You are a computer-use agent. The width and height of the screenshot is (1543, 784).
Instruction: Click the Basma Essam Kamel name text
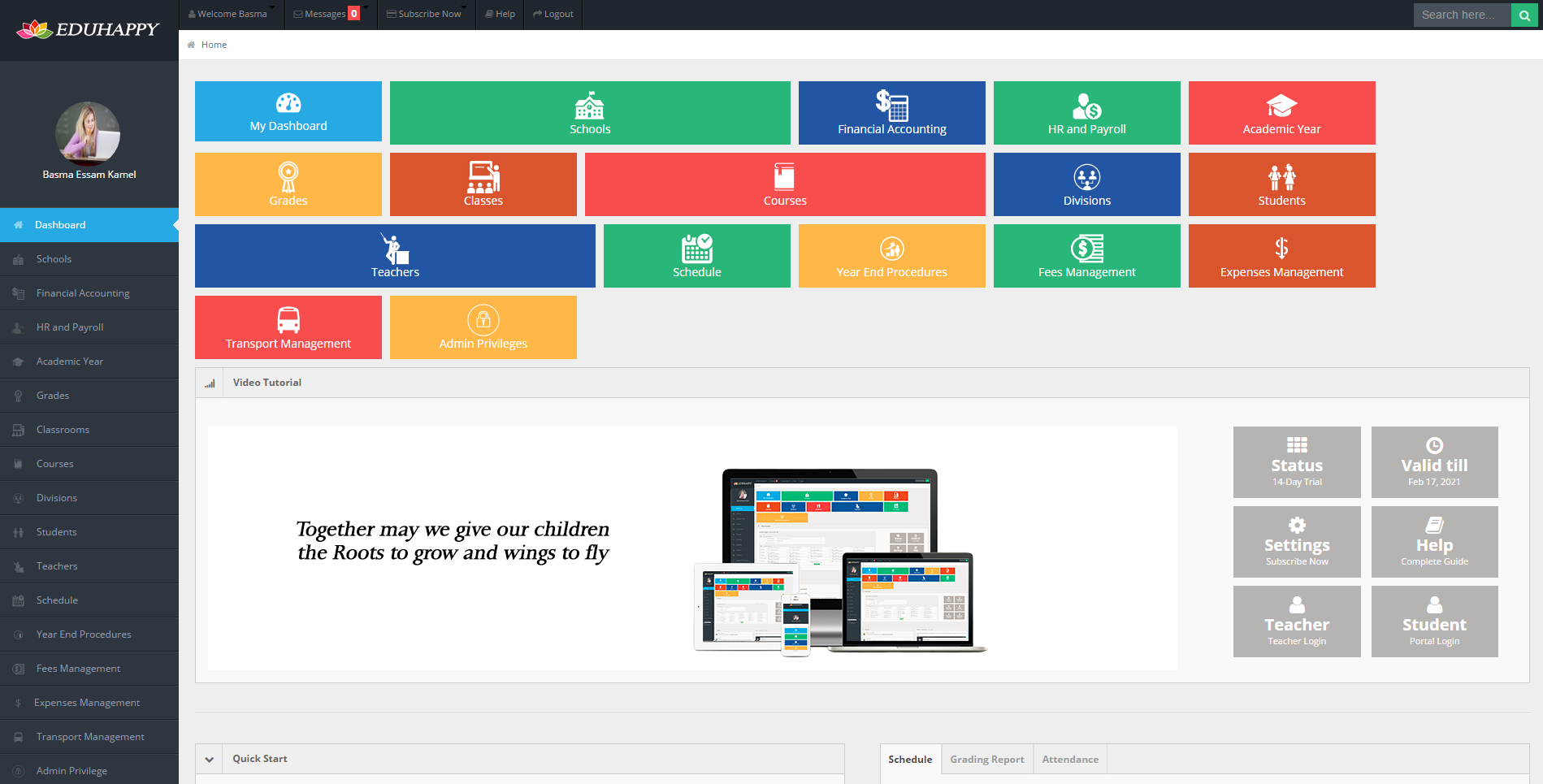click(x=89, y=175)
